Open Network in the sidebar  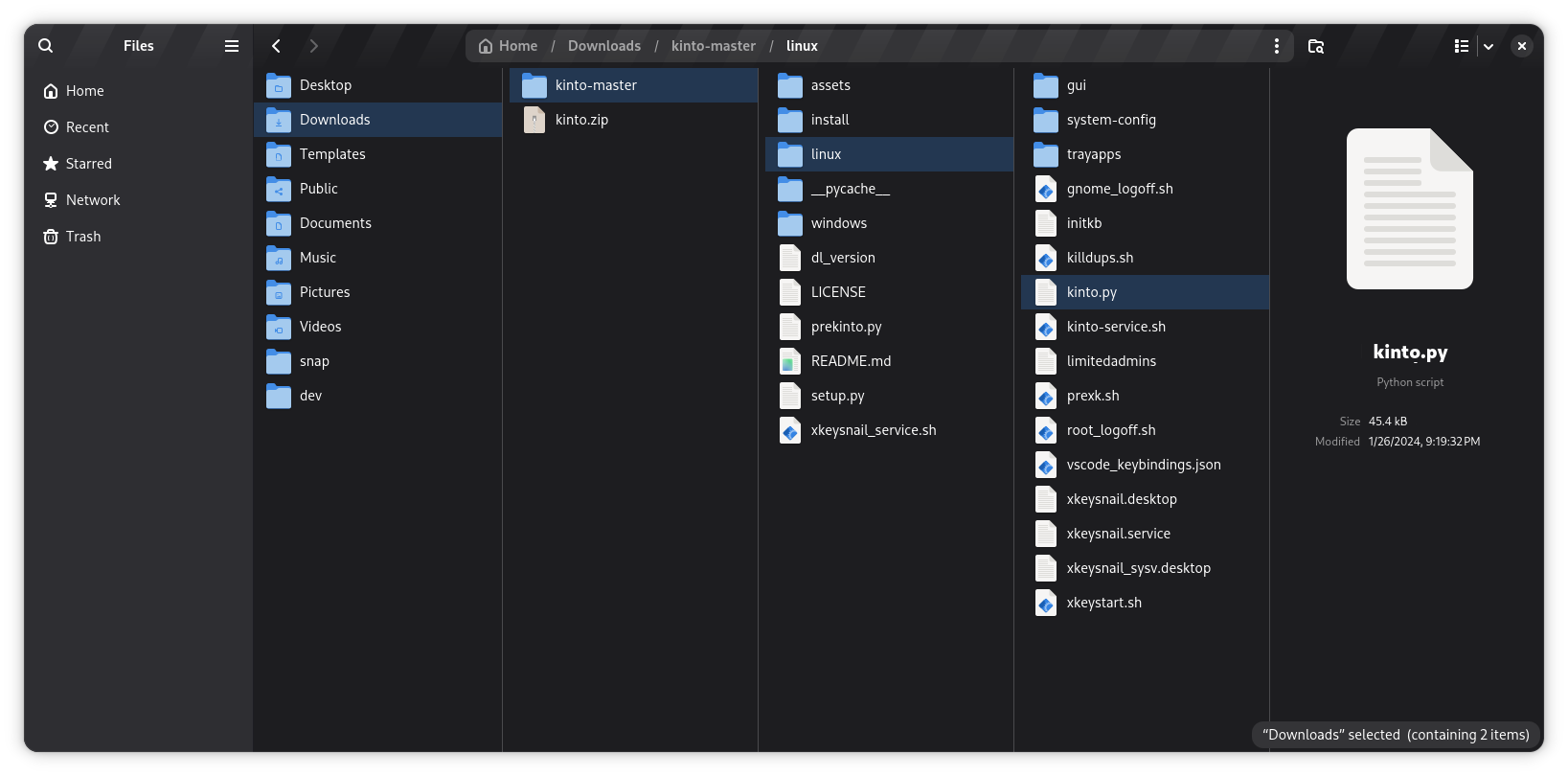138,200
